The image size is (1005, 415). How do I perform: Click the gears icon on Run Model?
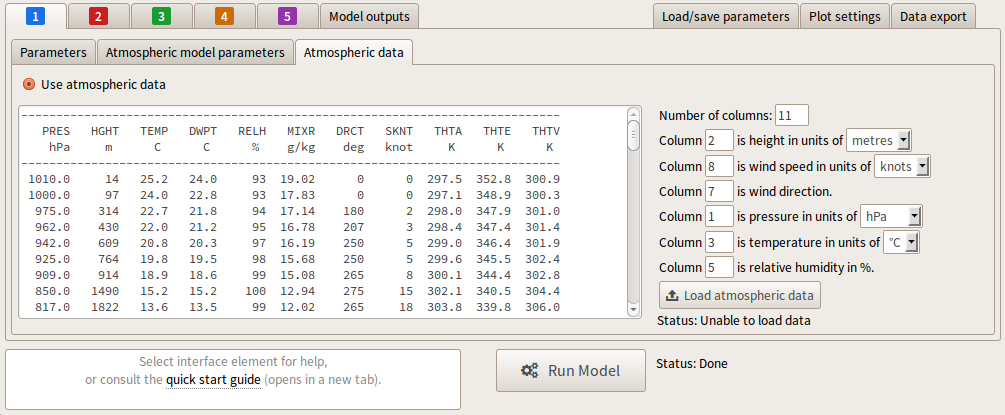click(x=529, y=371)
